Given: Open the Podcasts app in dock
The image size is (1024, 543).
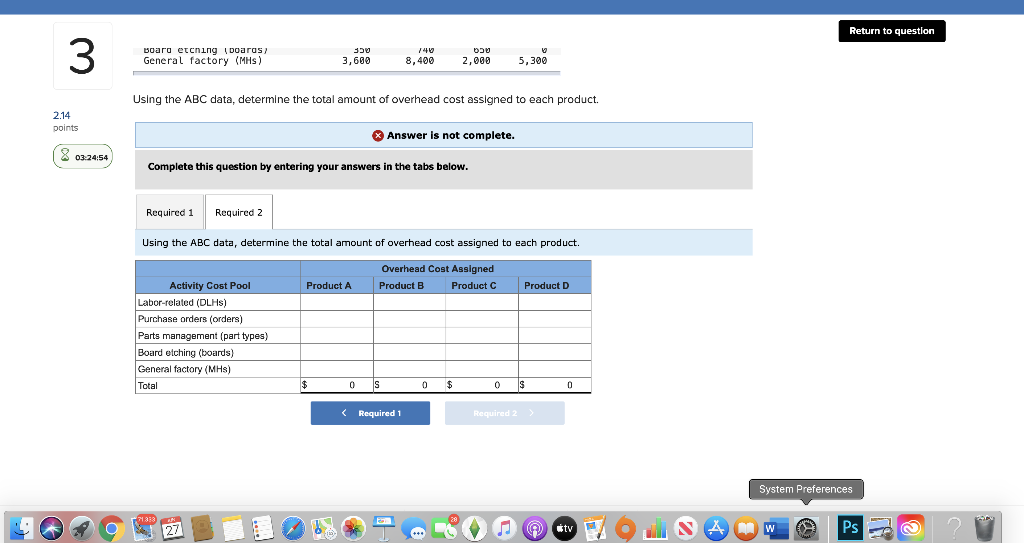Looking at the screenshot, I should (x=534, y=528).
